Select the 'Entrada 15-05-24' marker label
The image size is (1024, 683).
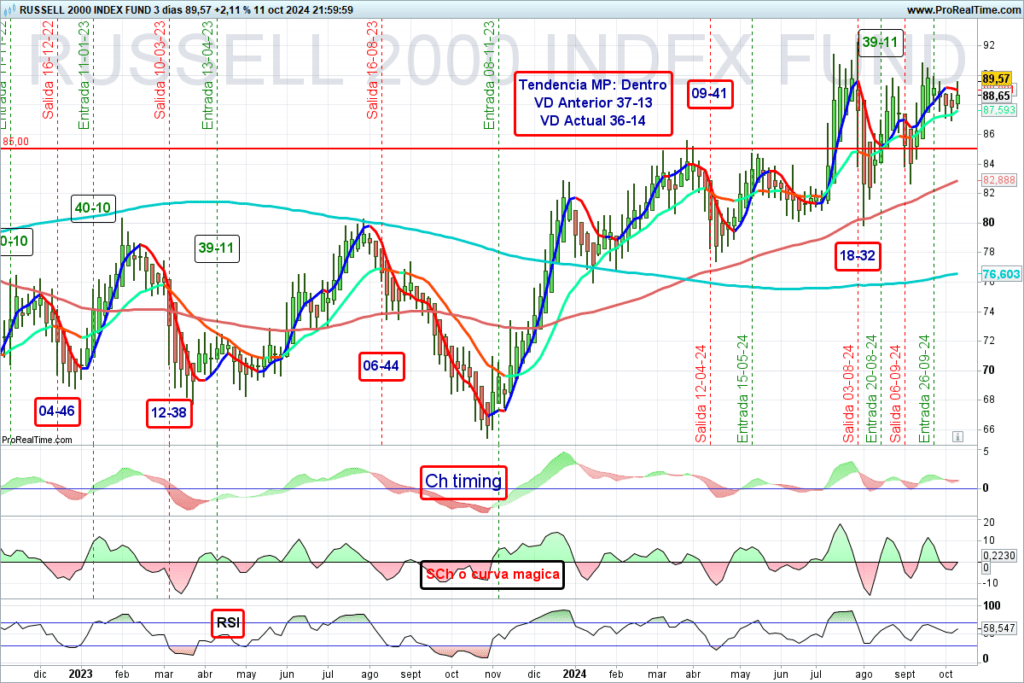(x=743, y=389)
